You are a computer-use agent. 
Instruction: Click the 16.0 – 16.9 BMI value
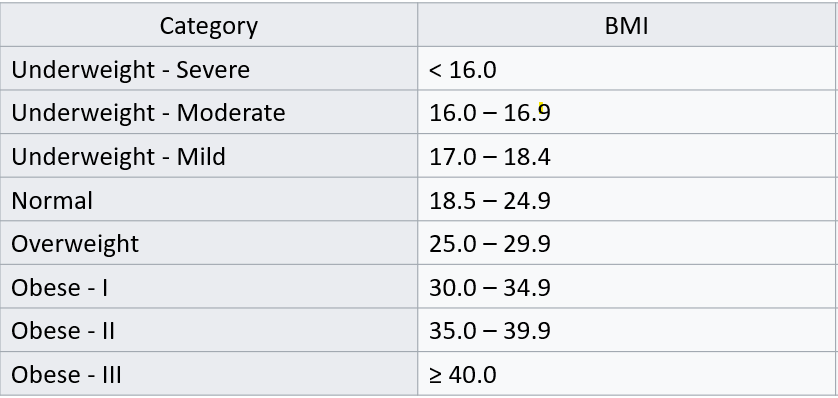point(490,113)
